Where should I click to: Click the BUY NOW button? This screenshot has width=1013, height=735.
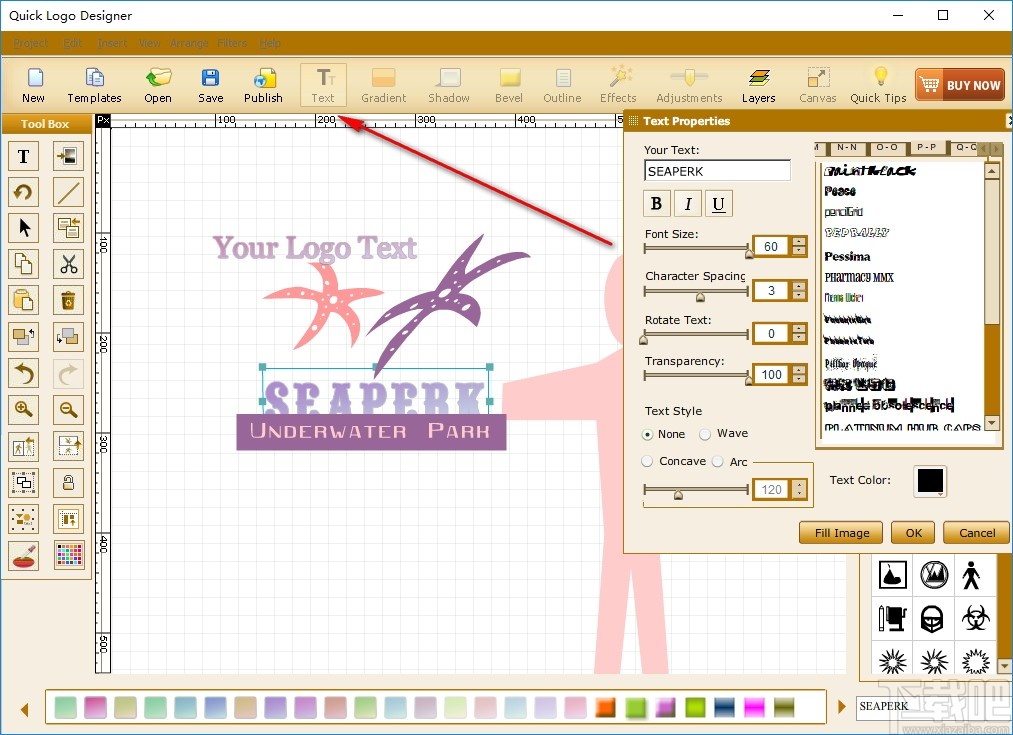point(959,85)
